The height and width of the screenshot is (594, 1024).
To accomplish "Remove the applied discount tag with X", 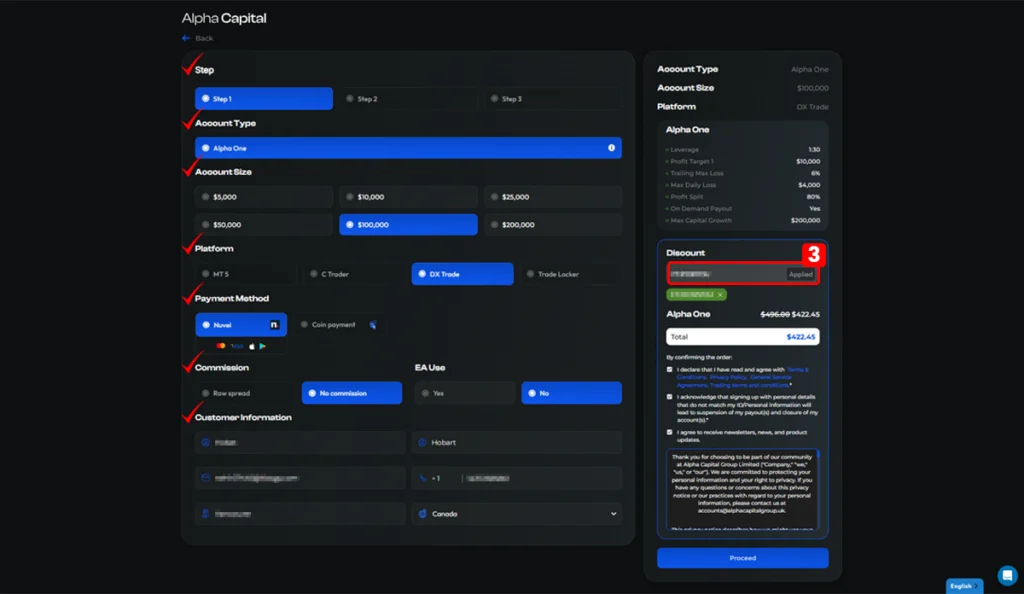I will click(720, 294).
